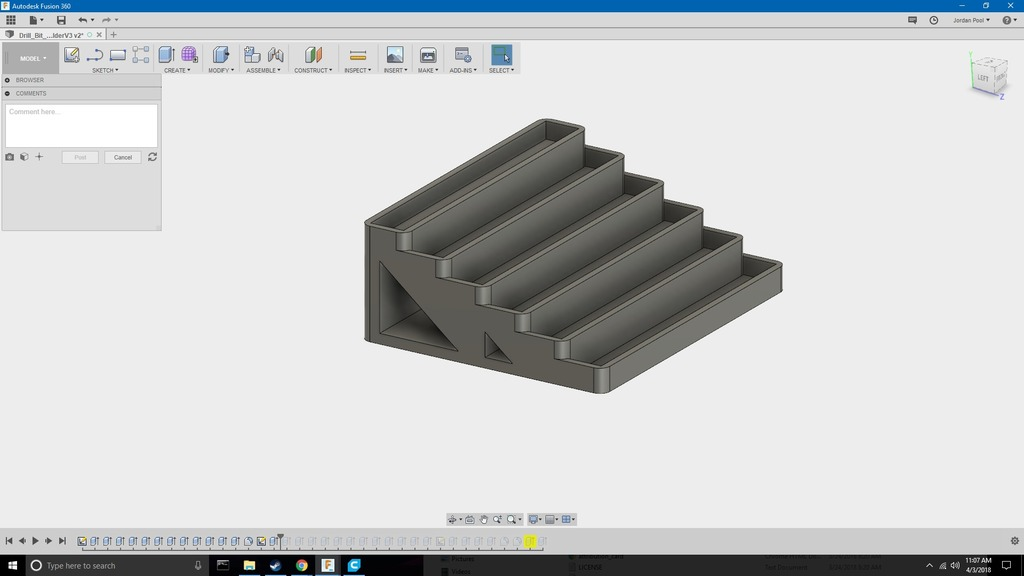Screen dimensions: 1024x576
Task: Open the Construct menu
Action: pos(313,70)
